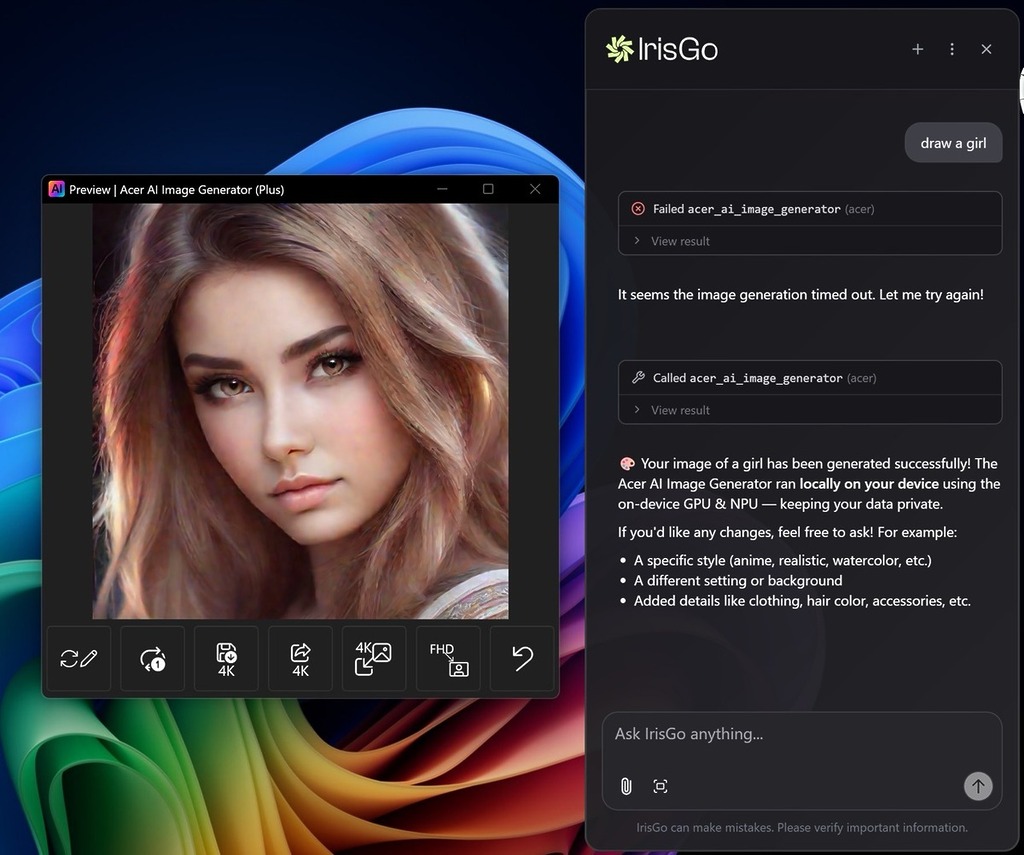
Task: Click the Called acer_ai_image_generator row
Action: [810, 378]
